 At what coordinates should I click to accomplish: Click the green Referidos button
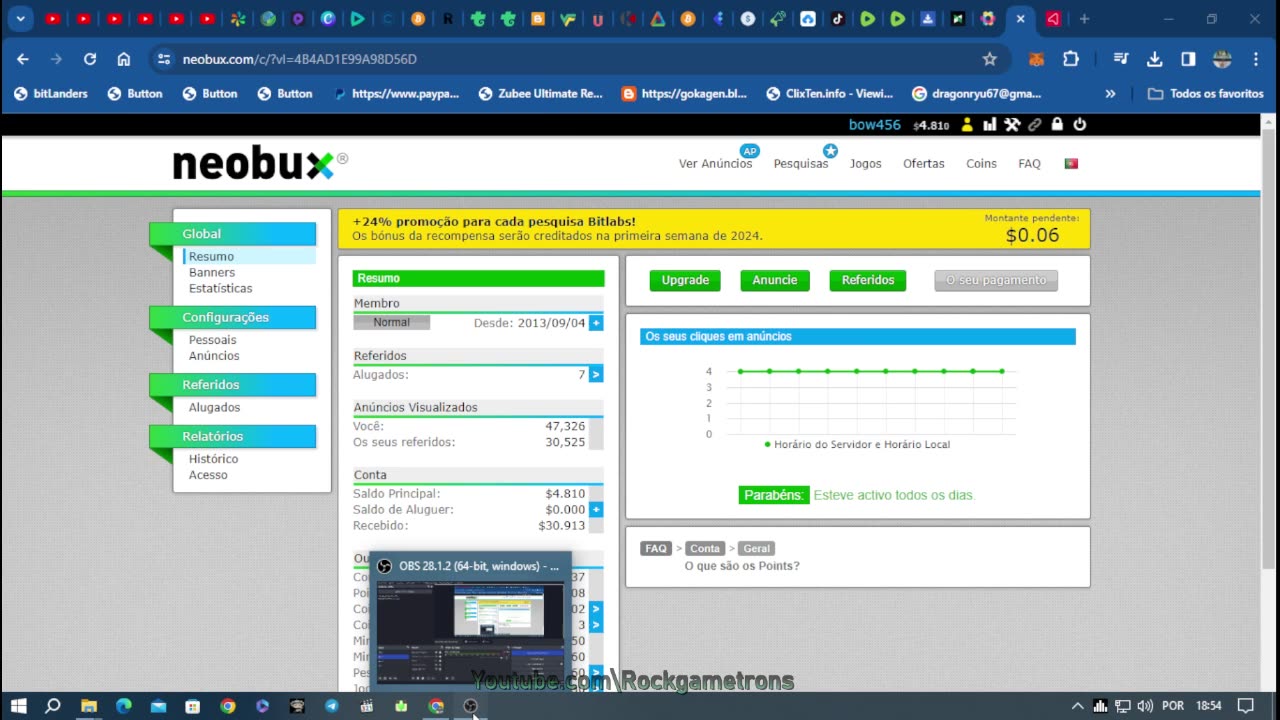click(868, 280)
